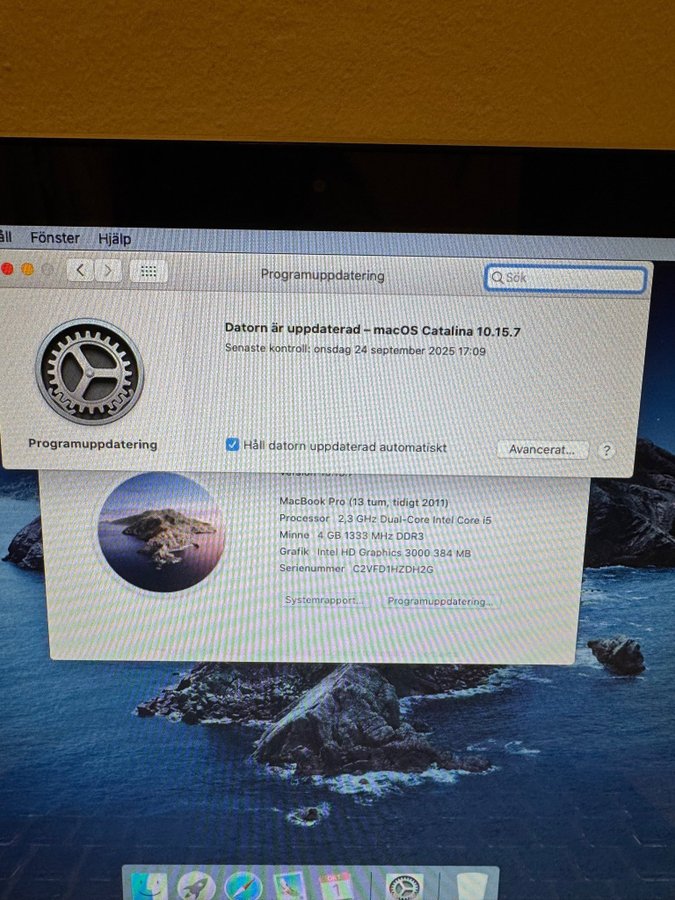The image size is (675, 900).
Task: Click the large Programuppdatering gear icon
Action: tap(90, 372)
